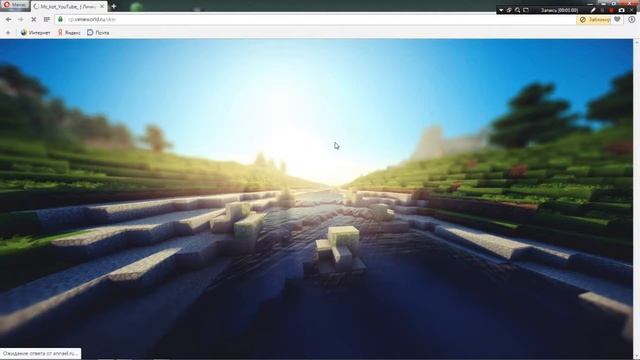Add bookmark with plus on bookmarks bar
The width and height of the screenshot is (640, 360).
pos(8,33)
